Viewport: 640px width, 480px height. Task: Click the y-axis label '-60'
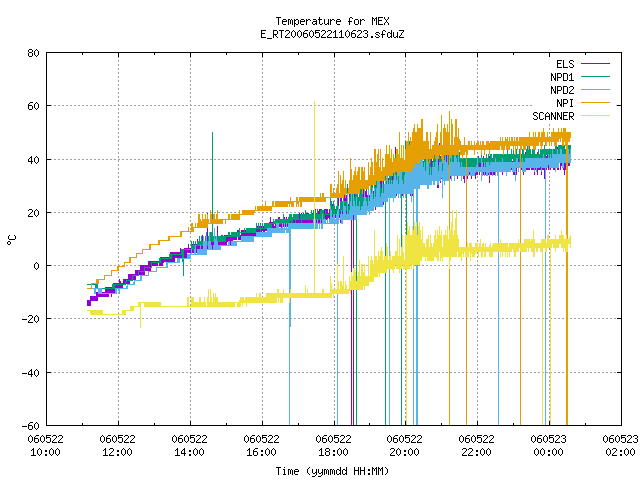tap(31, 426)
